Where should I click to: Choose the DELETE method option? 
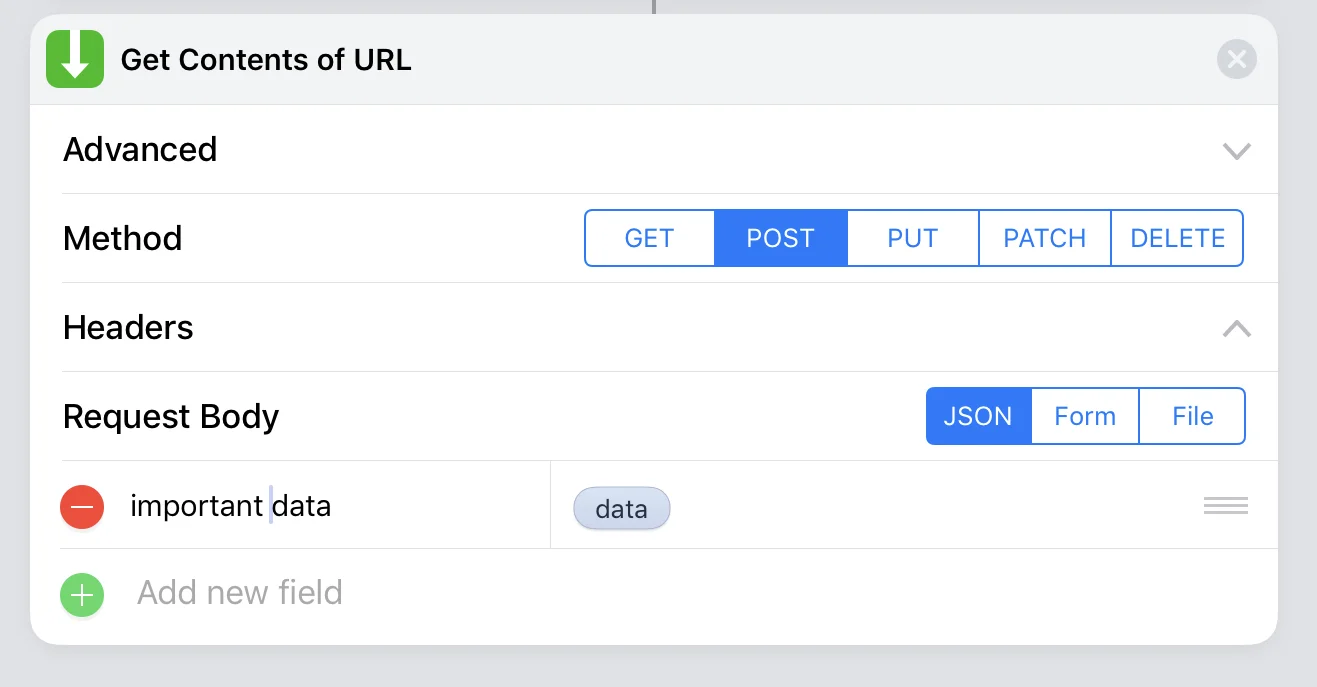(1177, 238)
